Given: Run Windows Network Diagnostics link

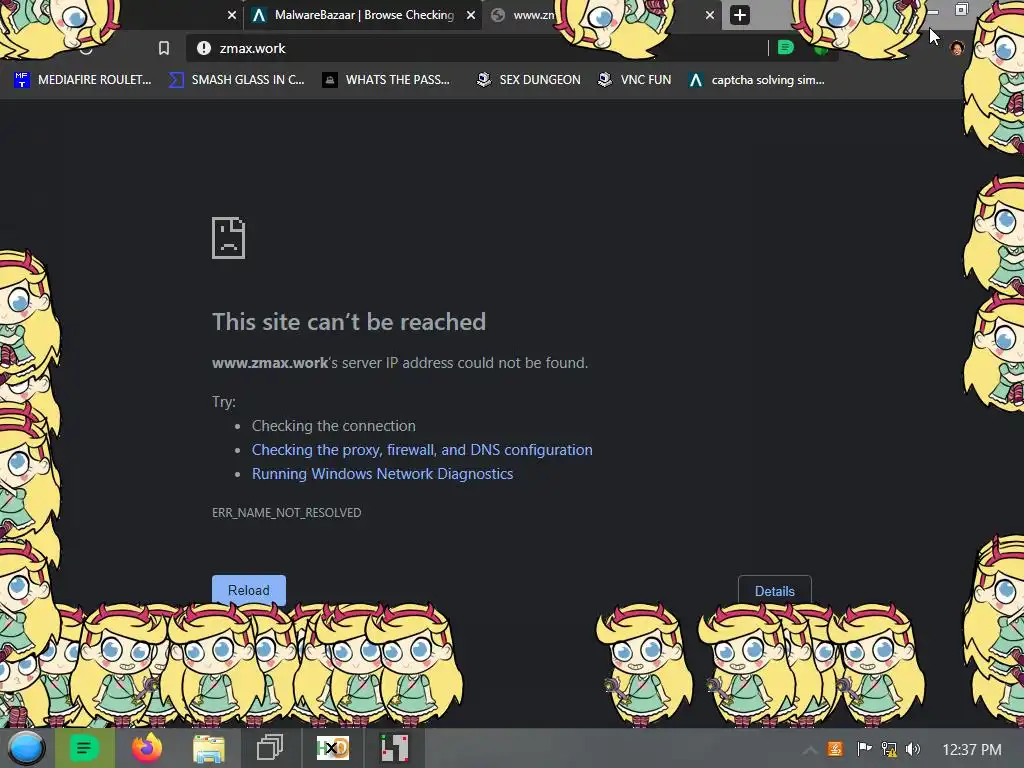Looking at the screenshot, I should pyautogui.click(x=382, y=474).
